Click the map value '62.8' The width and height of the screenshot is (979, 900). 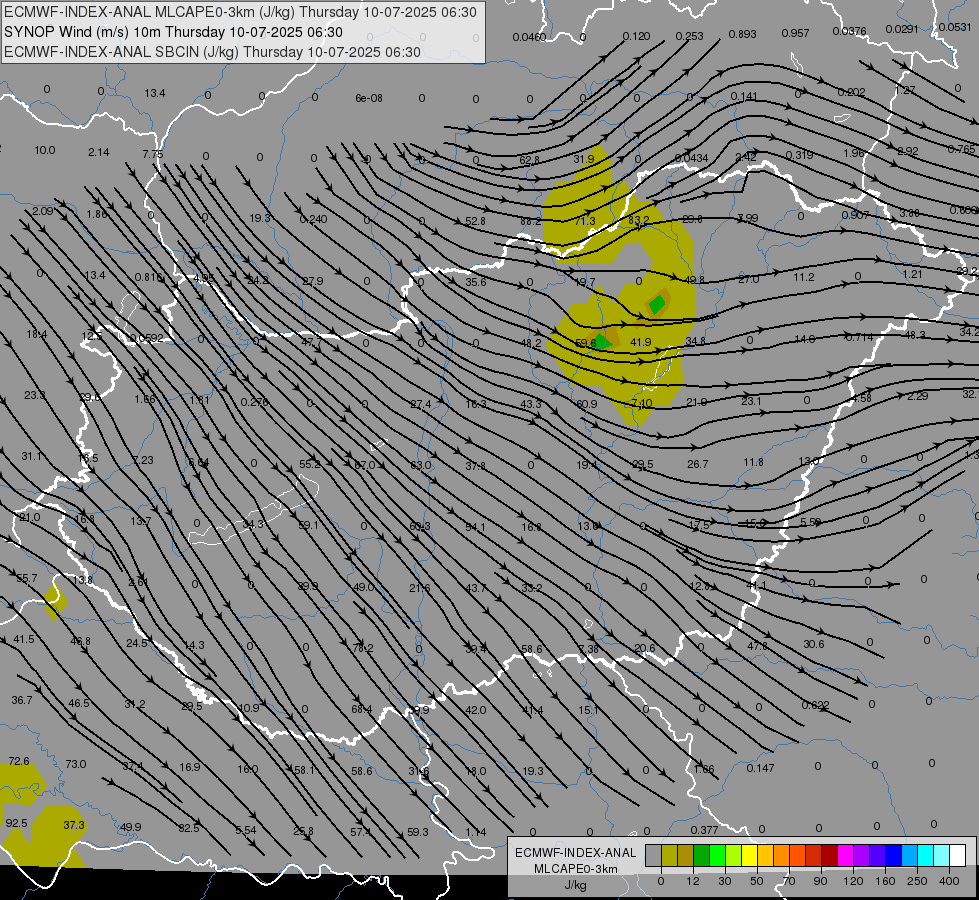click(x=529, y=161)
